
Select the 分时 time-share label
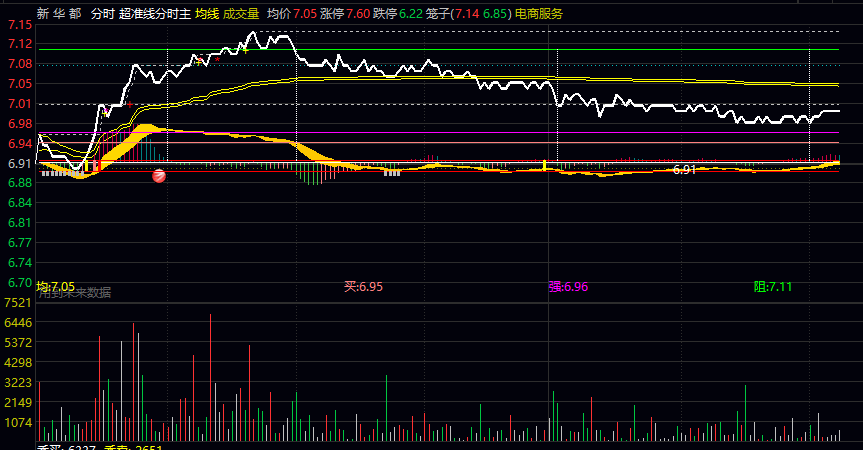pyautogui.click(x=102, y=14)
